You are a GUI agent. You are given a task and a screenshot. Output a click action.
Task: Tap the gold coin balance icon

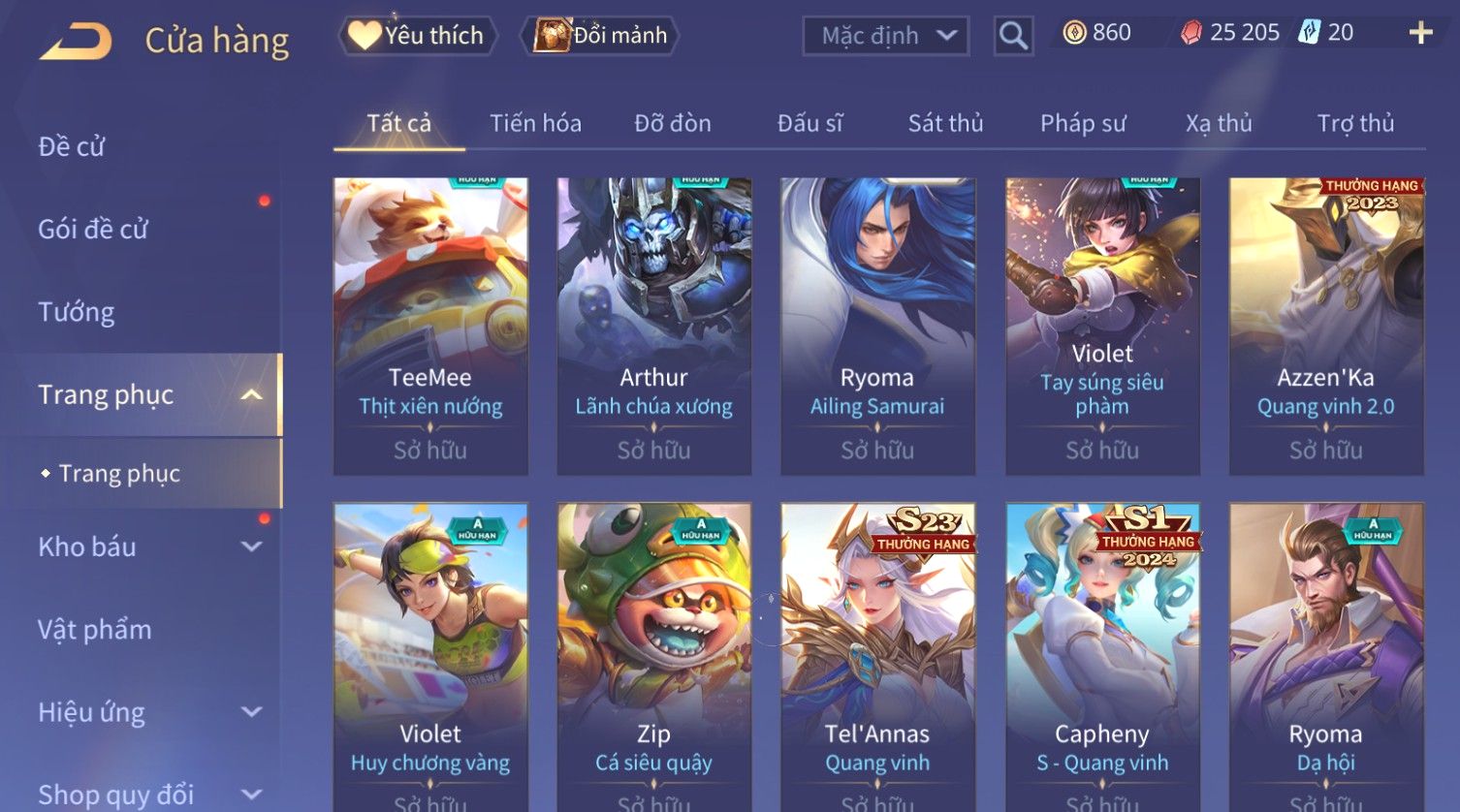click(1074, 33)
